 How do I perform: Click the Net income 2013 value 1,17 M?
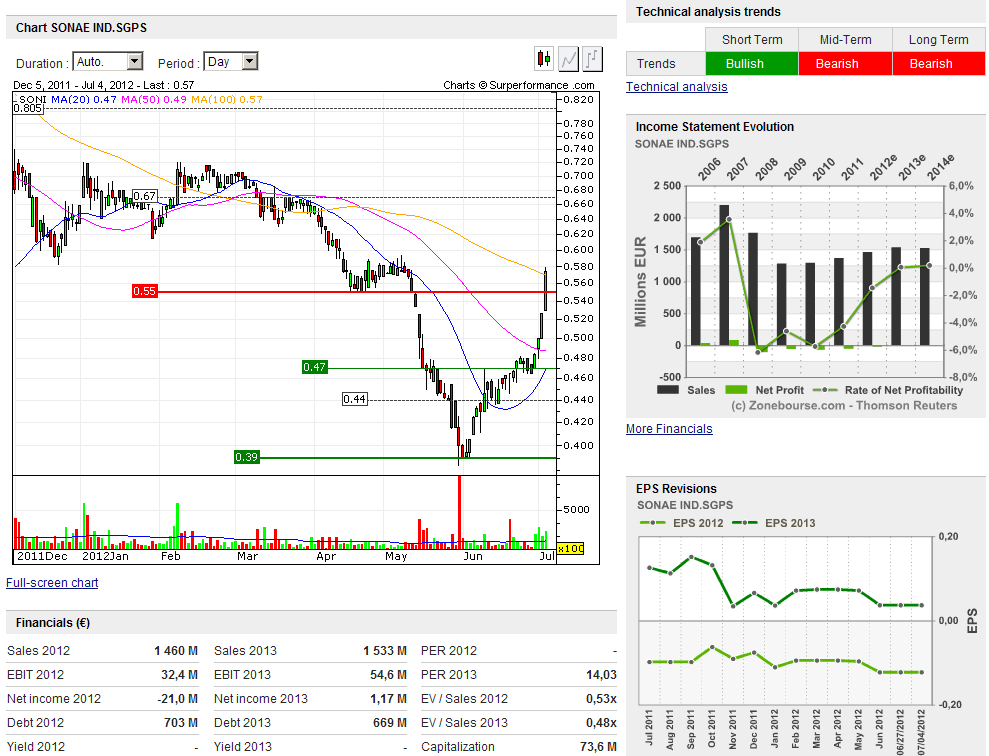click(x=388, y=699)
